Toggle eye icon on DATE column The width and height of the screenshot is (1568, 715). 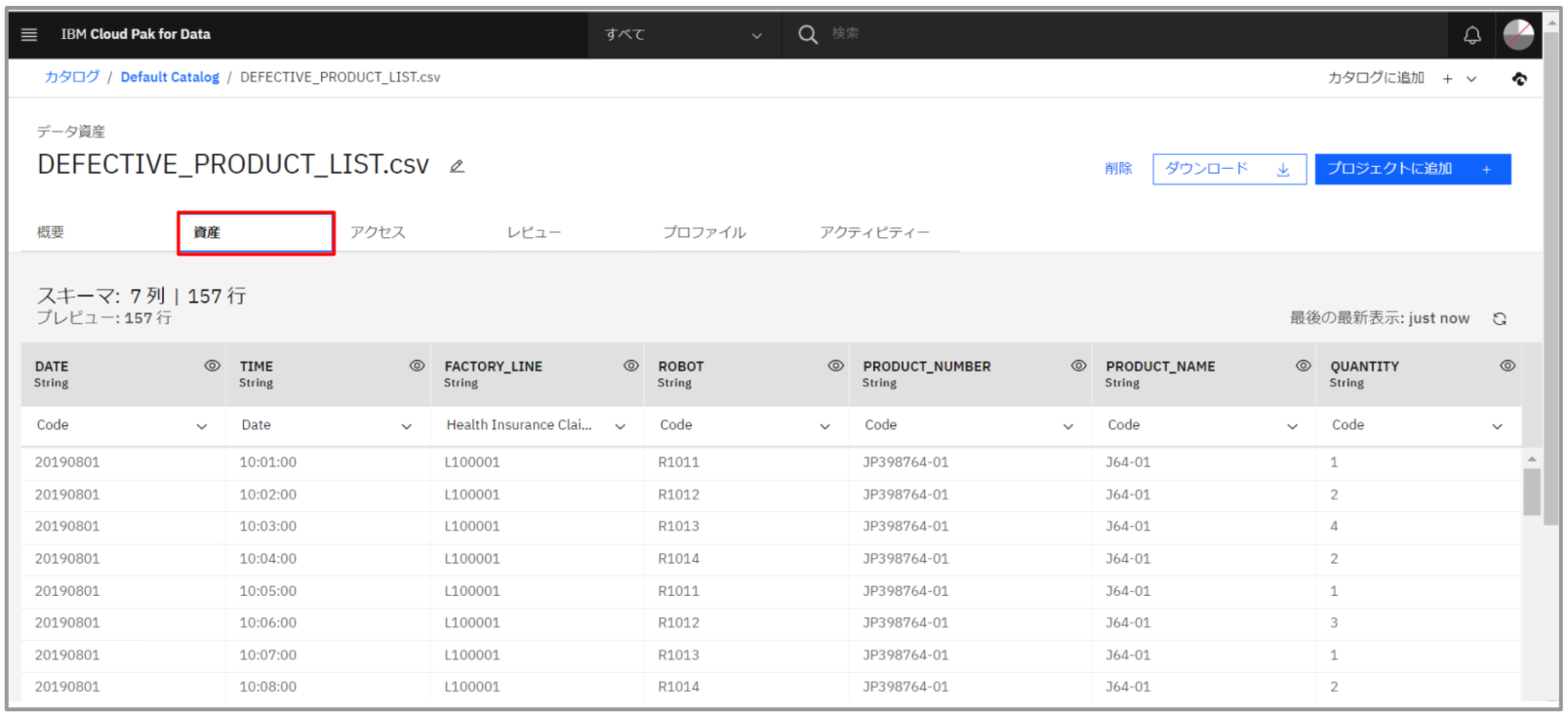click(x=212, y=366)
